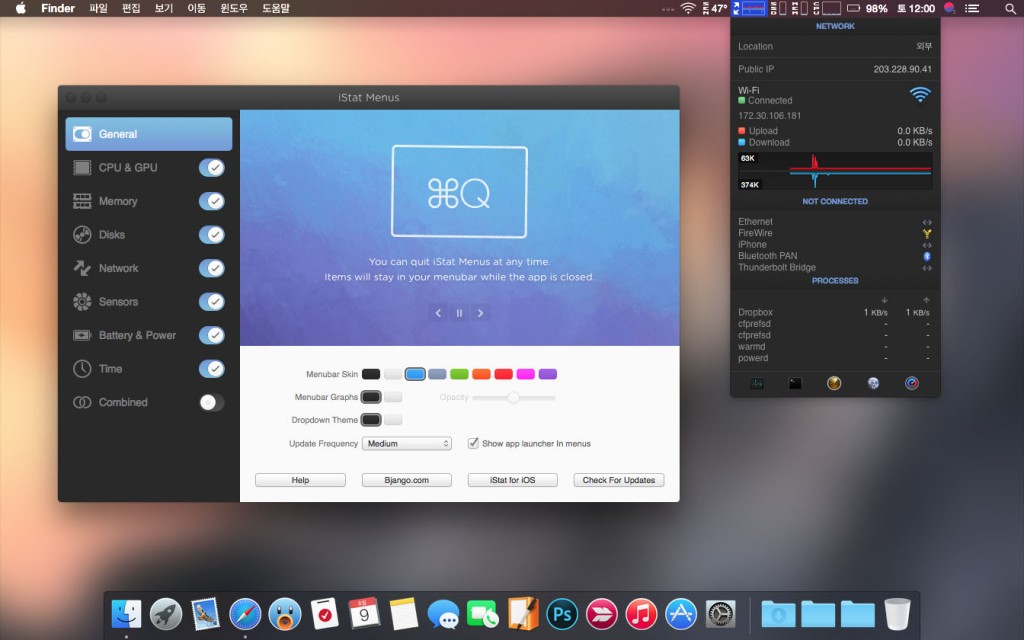Switch off Battery & Power
The height and width of the screenshot is (640, 1024).
click(x=212, y=335)
